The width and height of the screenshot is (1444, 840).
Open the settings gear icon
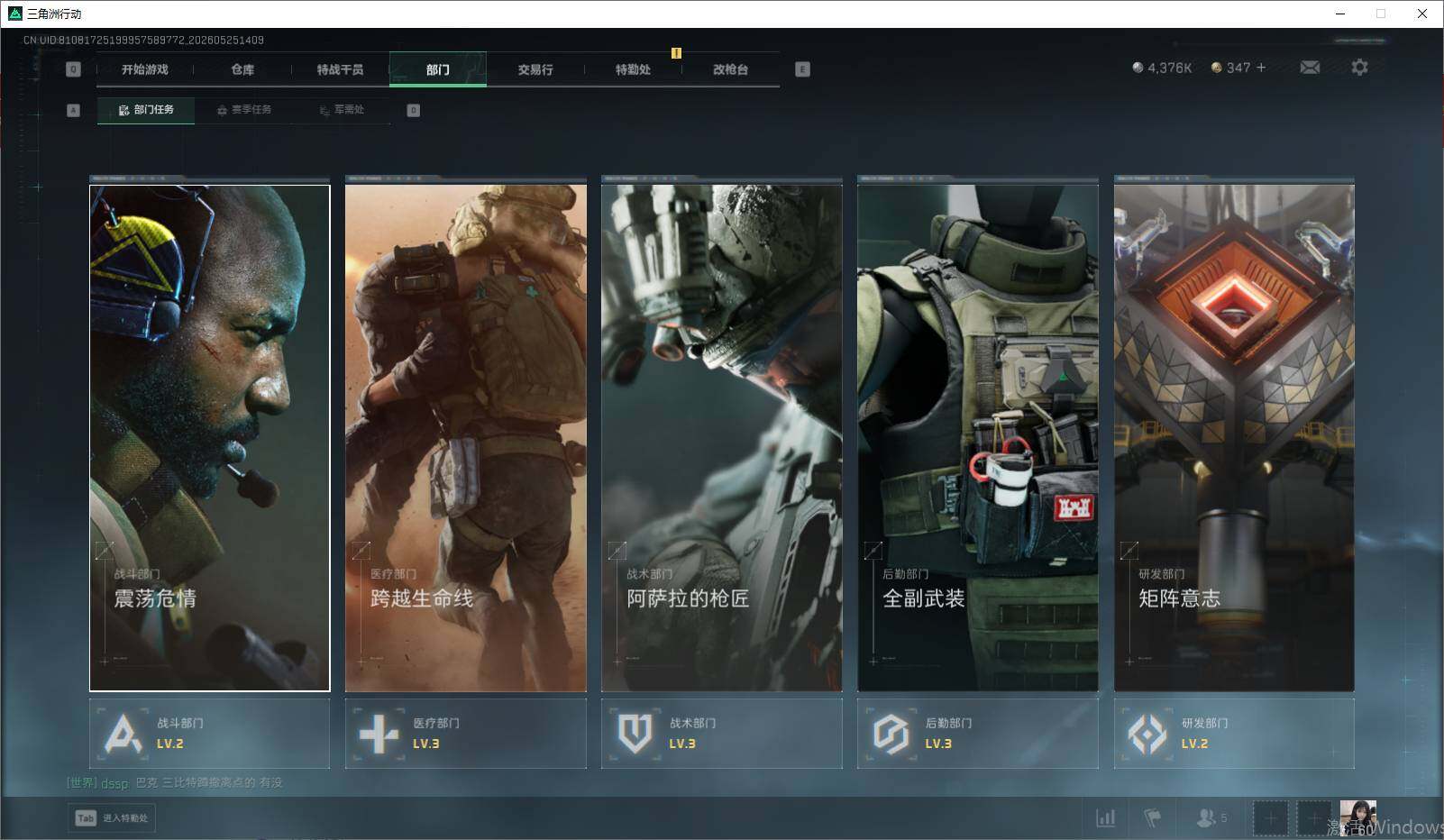[x=1359, y=68]
